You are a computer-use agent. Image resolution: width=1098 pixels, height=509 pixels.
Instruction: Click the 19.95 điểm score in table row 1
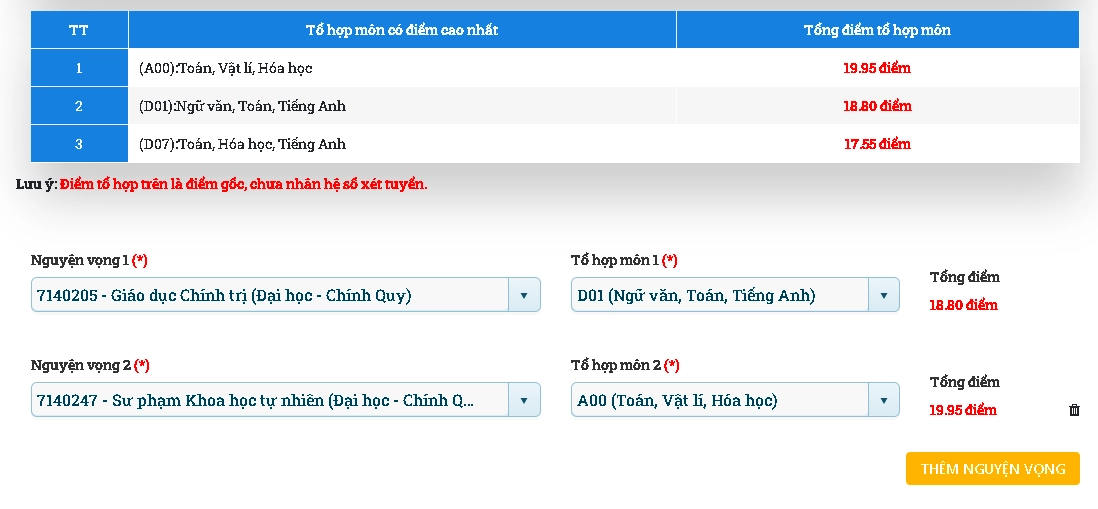point(877,68)
